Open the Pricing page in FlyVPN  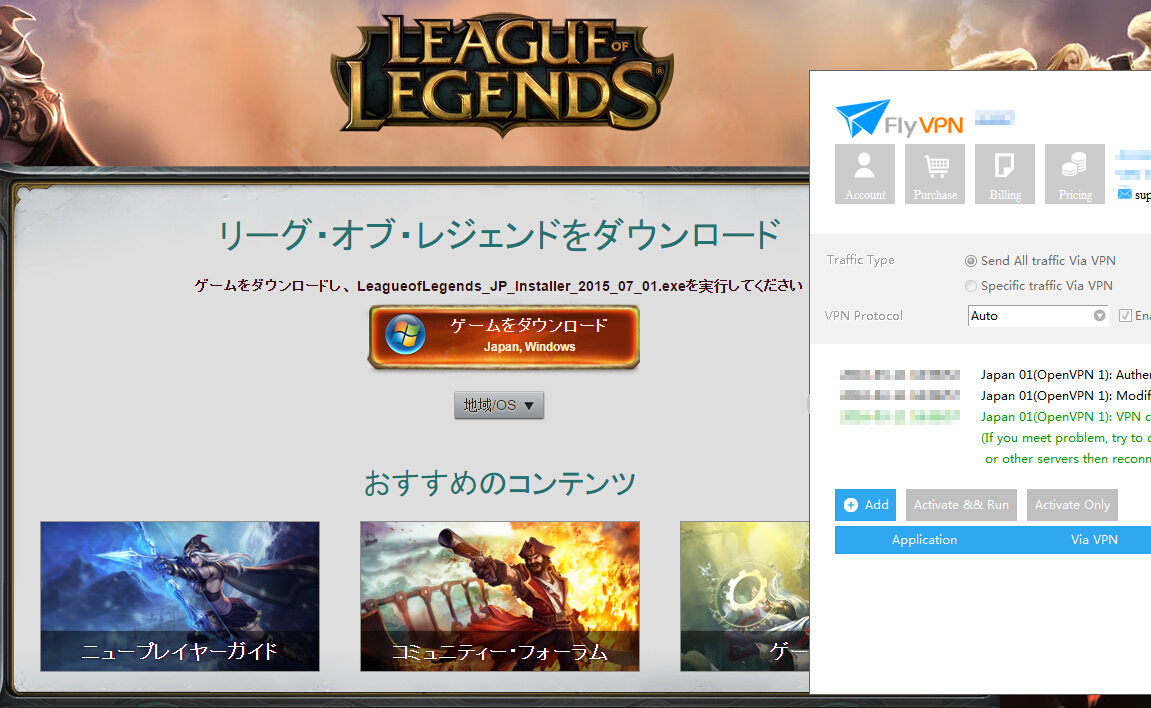(1075, 174)
